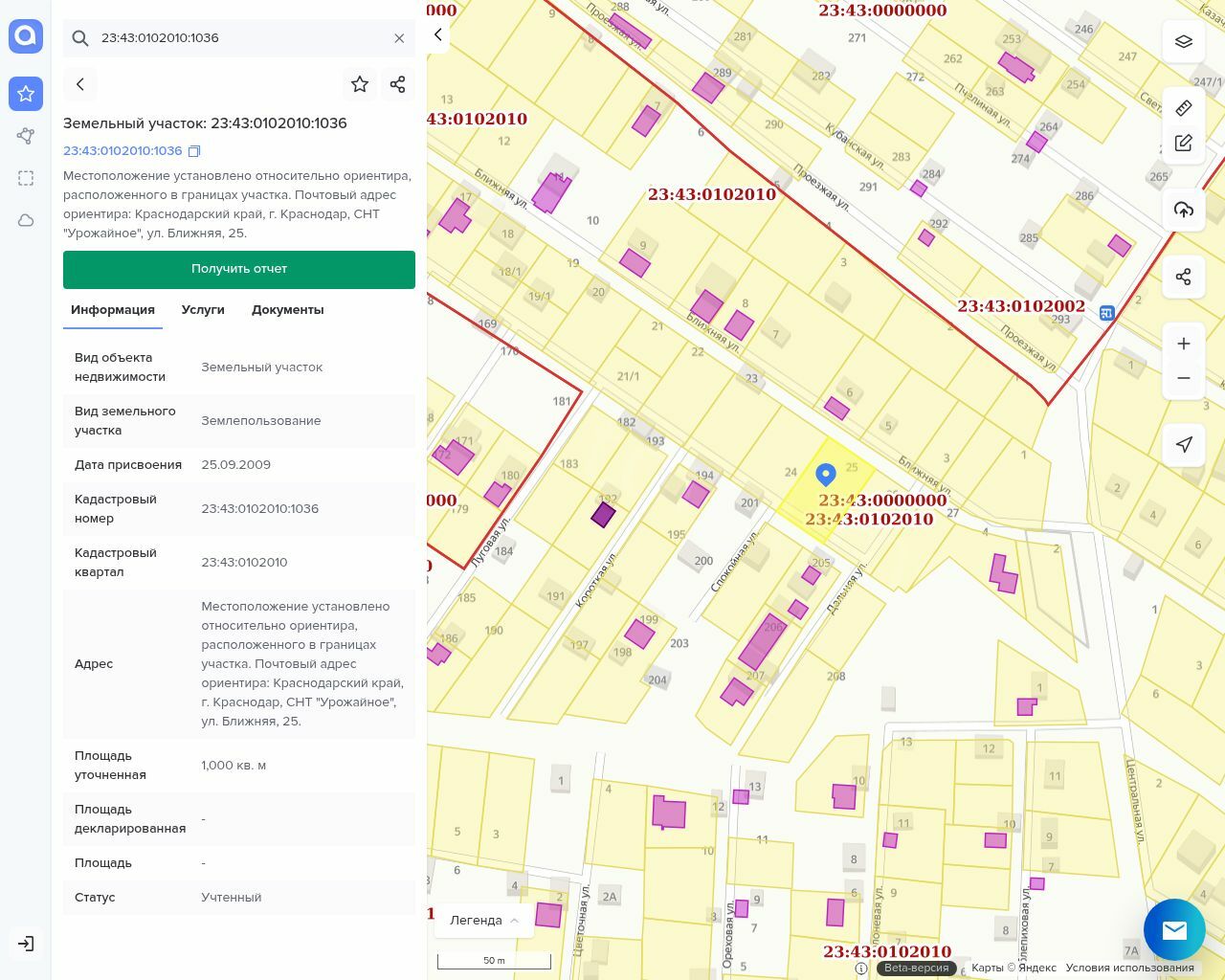
Task: Open the route/graph tool in sidebar
Action: 26,136
